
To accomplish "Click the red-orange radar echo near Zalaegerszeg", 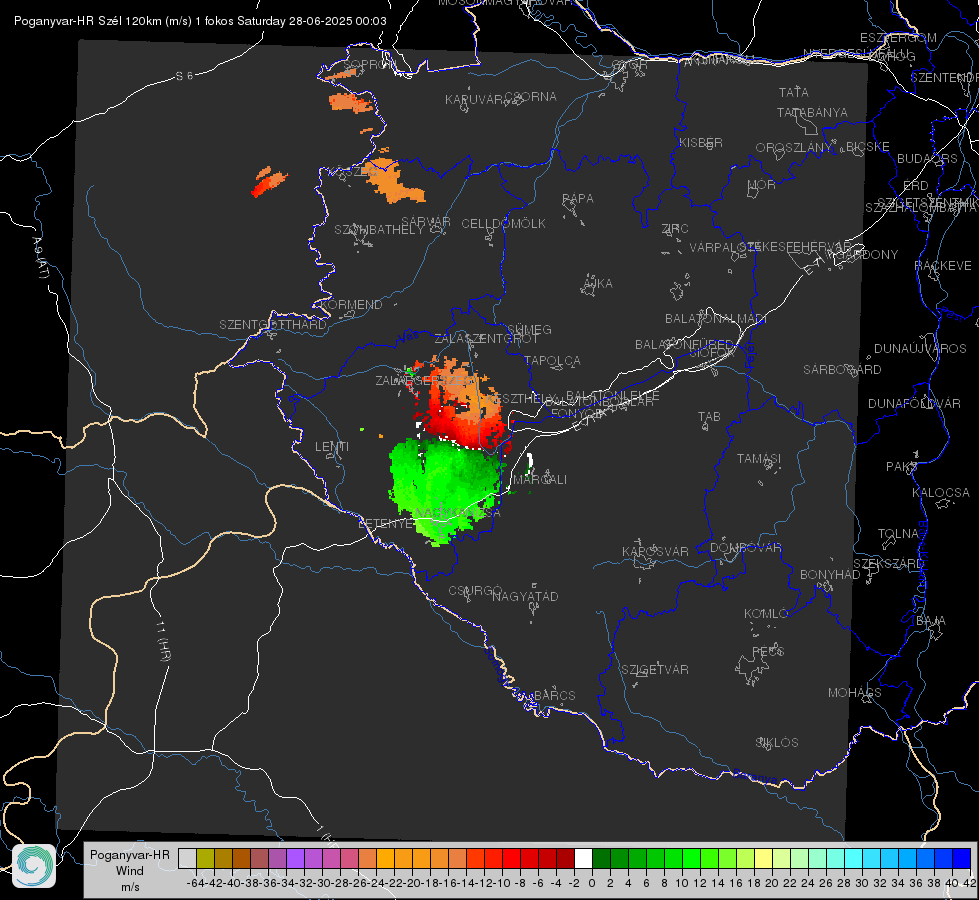I will pos(462,406).
